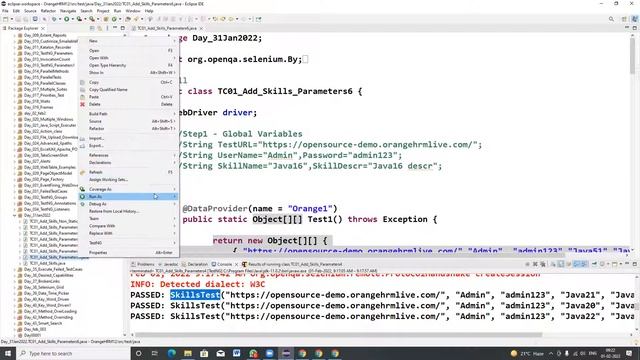Choose Run As in the context menu

coord(129,197)
